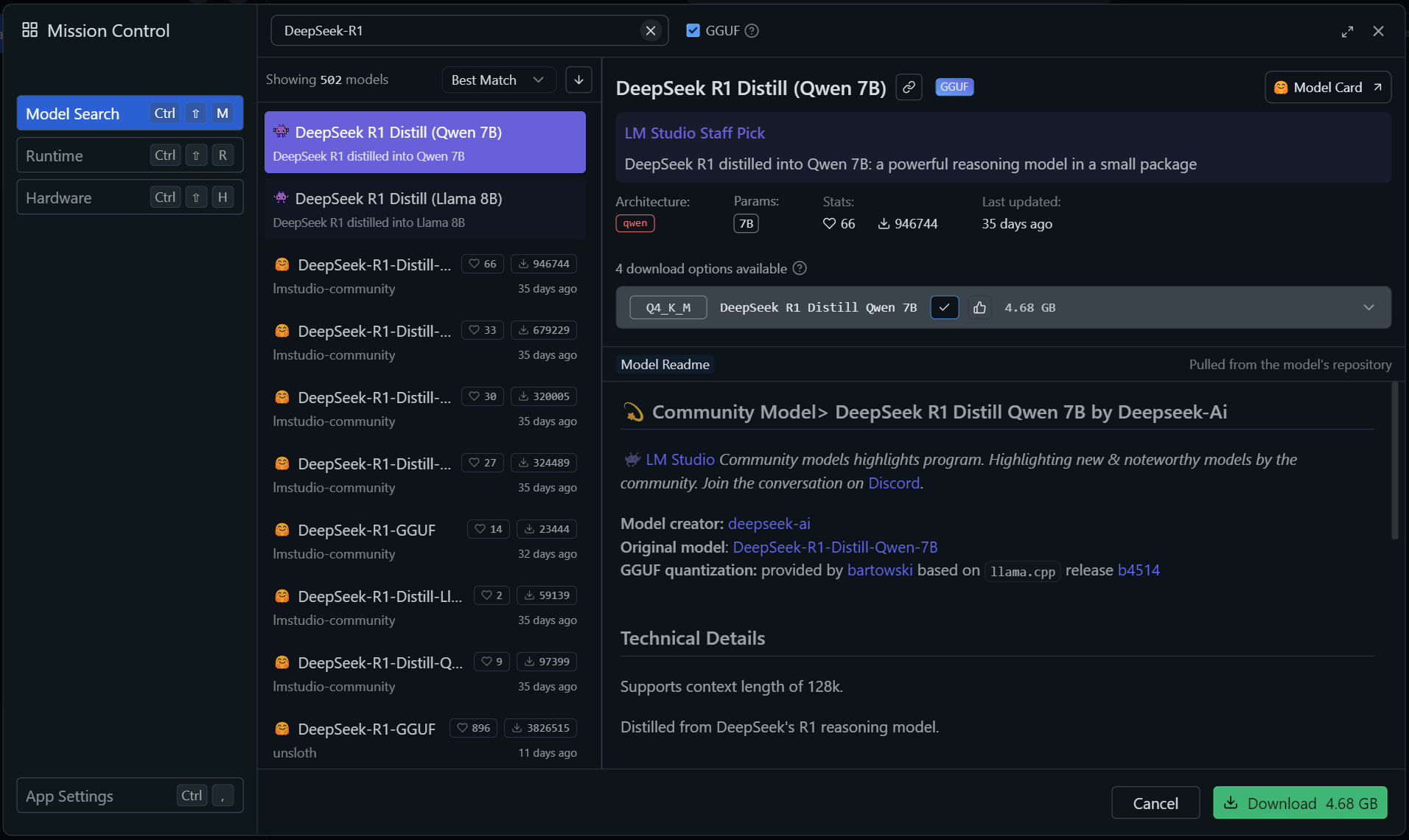Open the Model Card external link
Viewport: 1409px width, 840px height.
click(x=1328, y=87)
